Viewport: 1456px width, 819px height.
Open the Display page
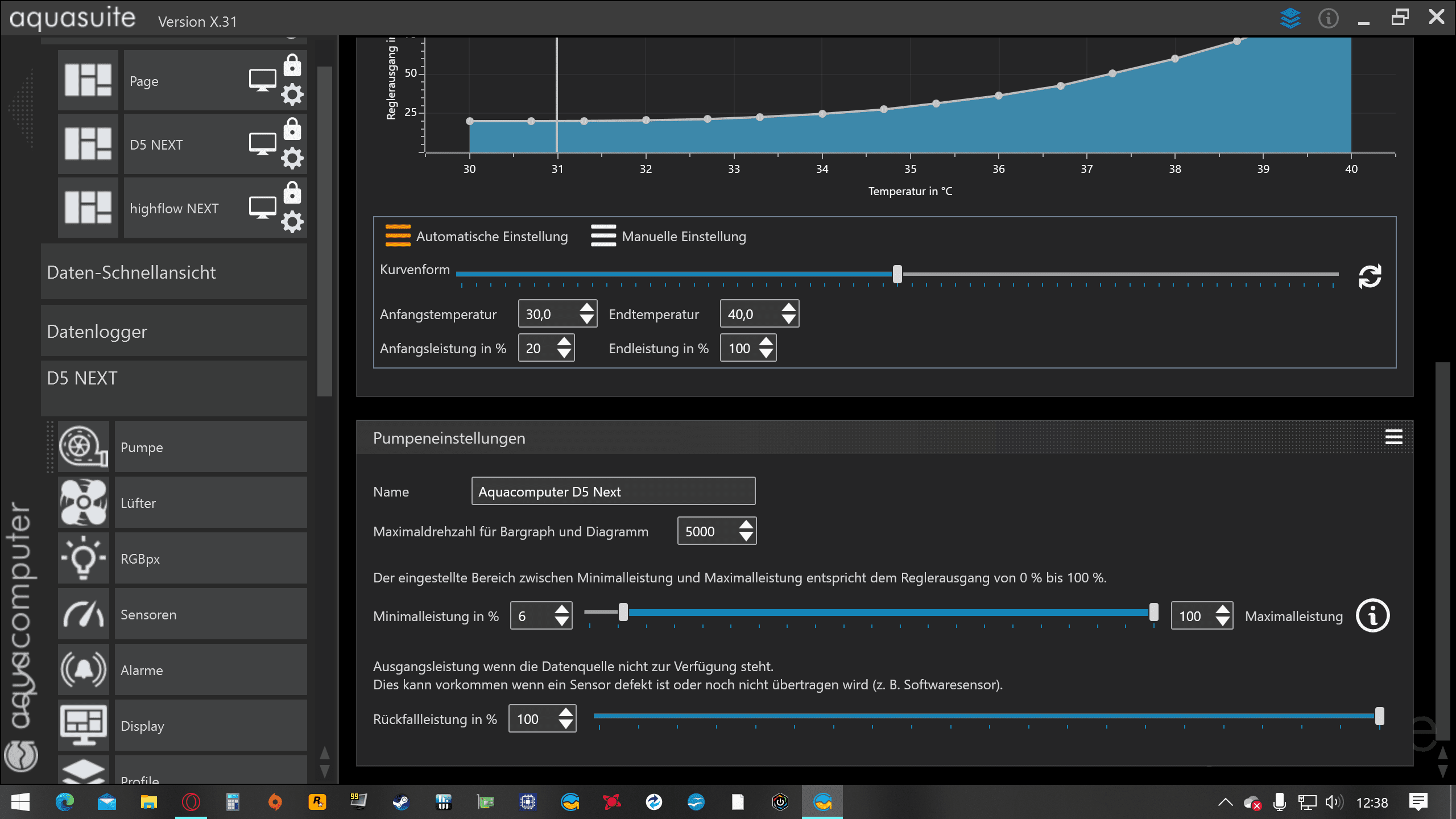pyautogui.click(x=211, y=726)
